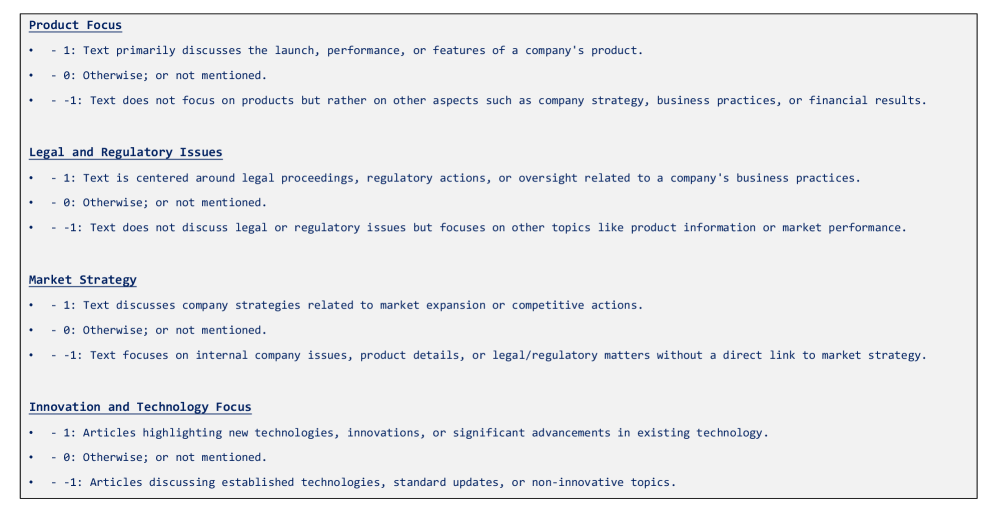The width and height of the screenshot is (997, 514).
Task: Click the line highlighting new technologies
Action: click(x=409, y=432)
